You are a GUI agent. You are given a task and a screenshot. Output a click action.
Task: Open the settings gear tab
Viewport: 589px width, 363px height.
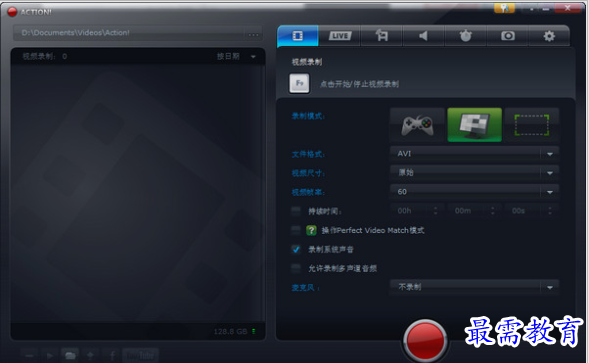(549, 36)
